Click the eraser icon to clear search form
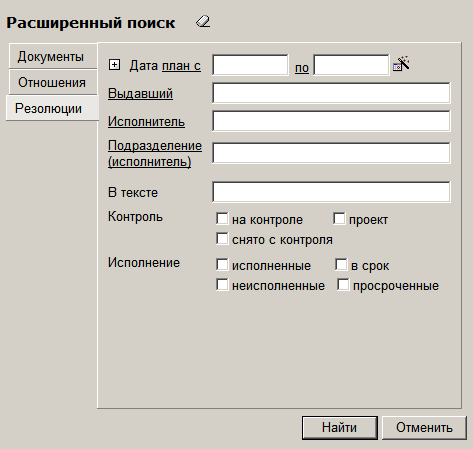This screenshot has height=449, width=473. 203,22
